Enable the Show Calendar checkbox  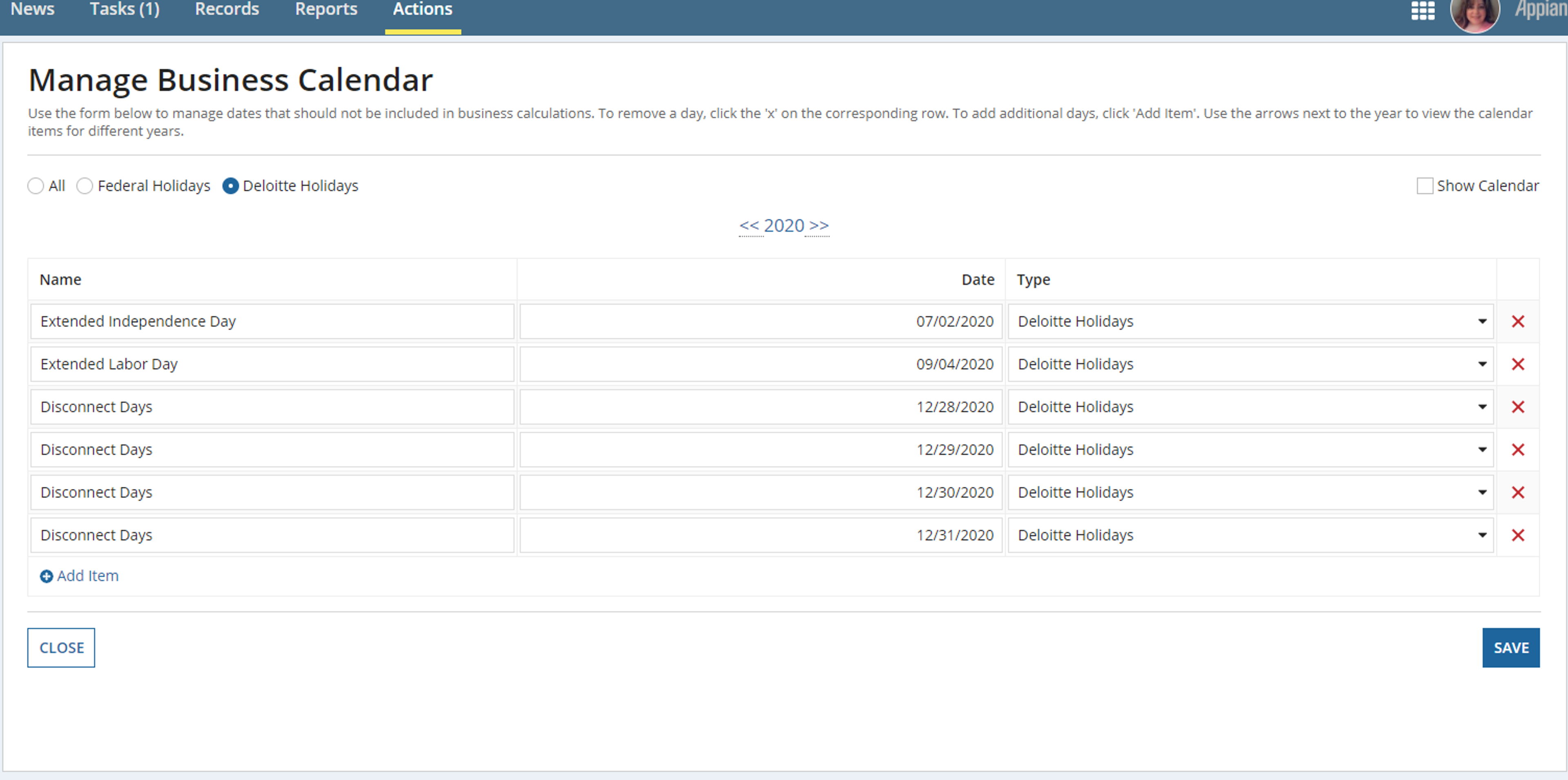pyautogui.click(x=1424, y=186)
